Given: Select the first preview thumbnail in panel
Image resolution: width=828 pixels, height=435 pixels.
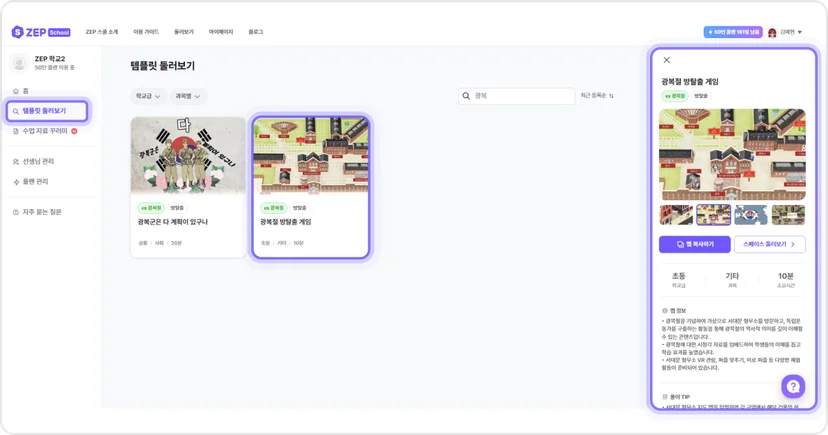Looking at the screenshot, I should tap(676, 215).
